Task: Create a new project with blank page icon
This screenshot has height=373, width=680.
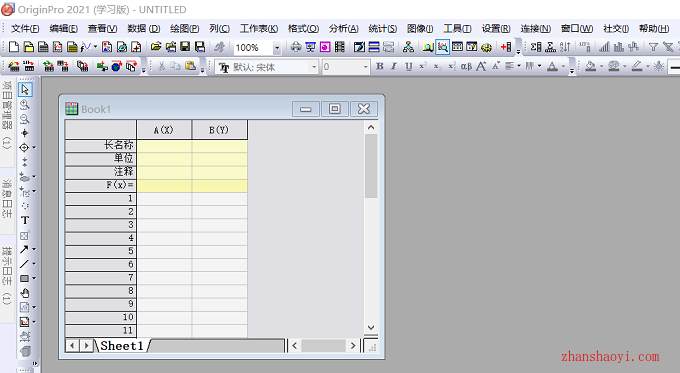Action: [14, 47]
